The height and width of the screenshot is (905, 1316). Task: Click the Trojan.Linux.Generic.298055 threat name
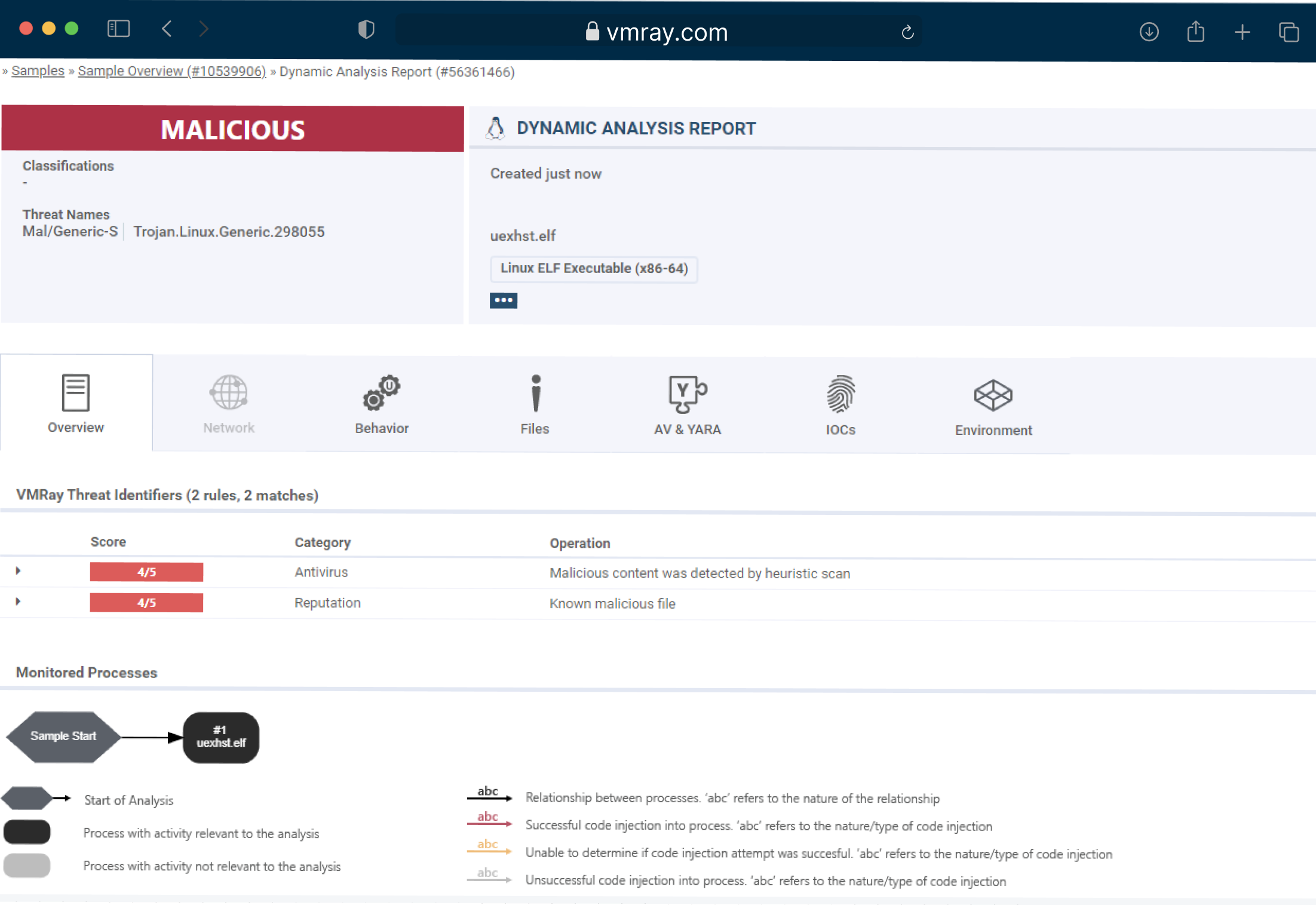tap(229, 232)
